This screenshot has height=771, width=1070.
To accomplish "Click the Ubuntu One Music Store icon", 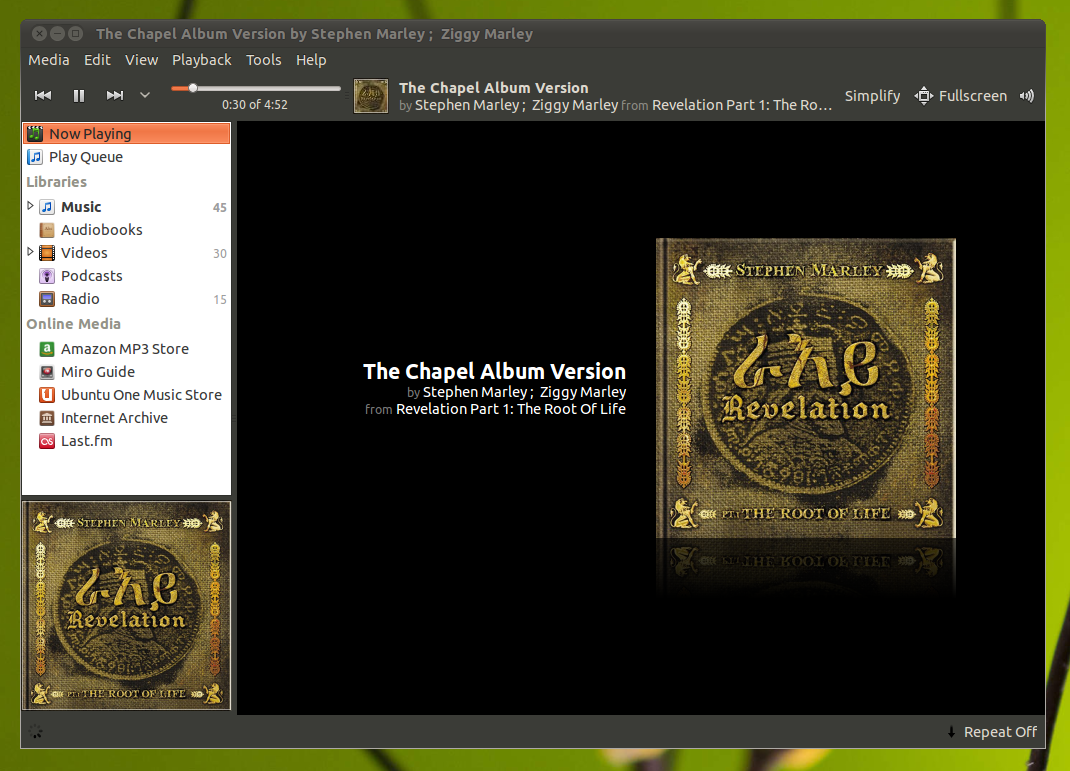I will pos(47,395).
